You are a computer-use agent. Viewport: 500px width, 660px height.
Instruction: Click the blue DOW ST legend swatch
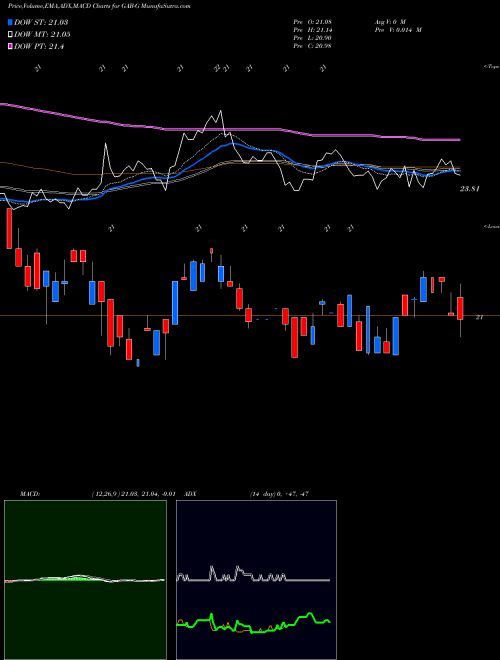click(11, 22)
